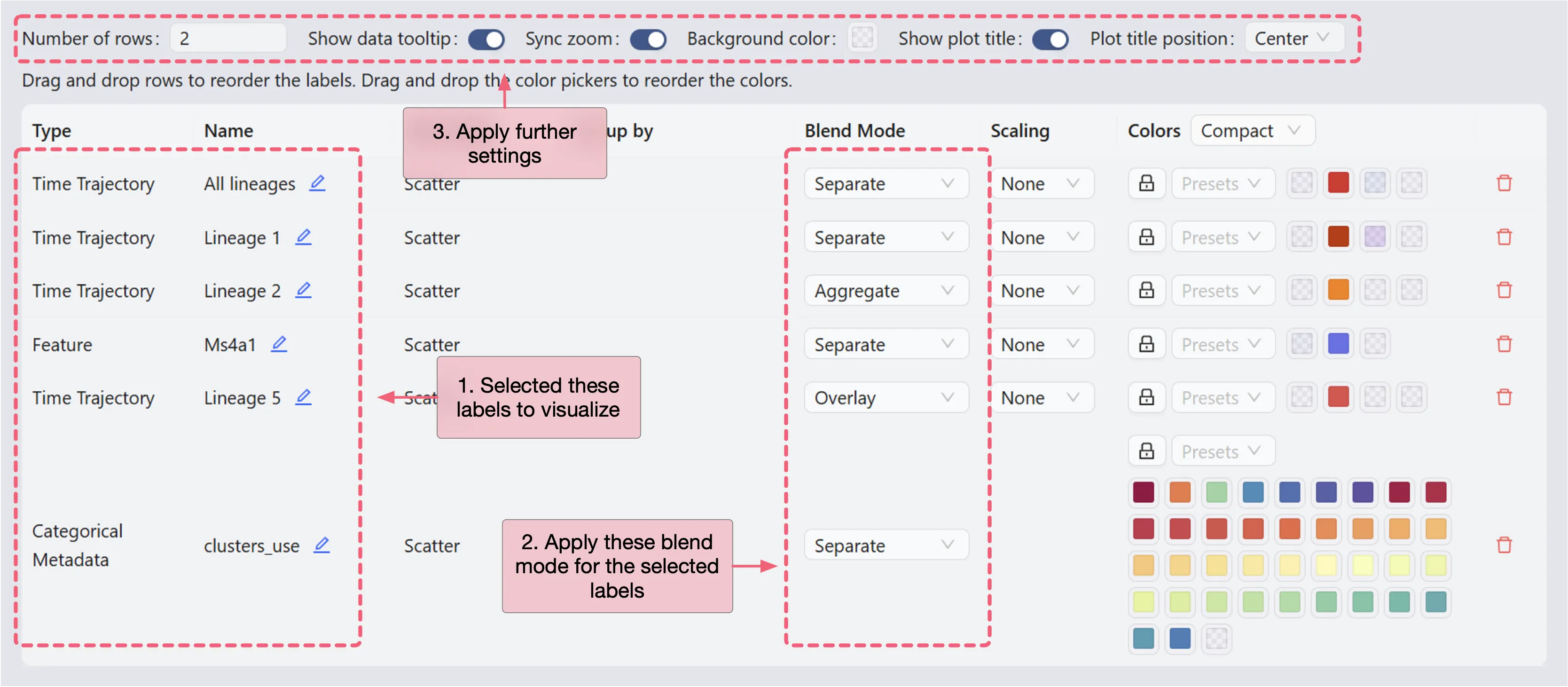
Task: Click the edit icon beside Ms4a1
Action: [279, 344]
